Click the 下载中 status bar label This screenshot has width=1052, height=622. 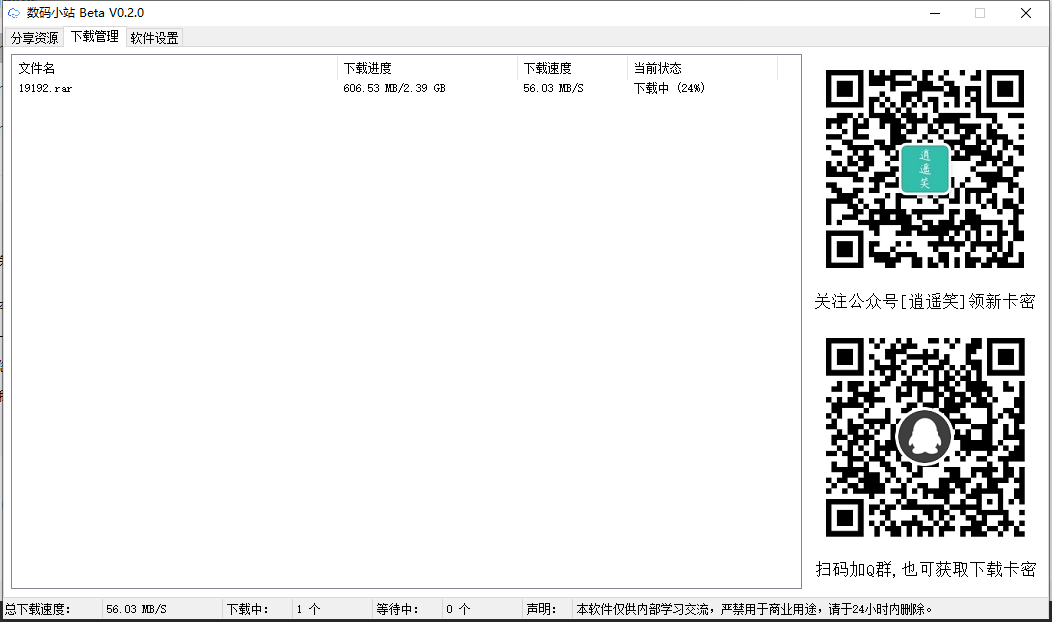click(x=248, y=609)
